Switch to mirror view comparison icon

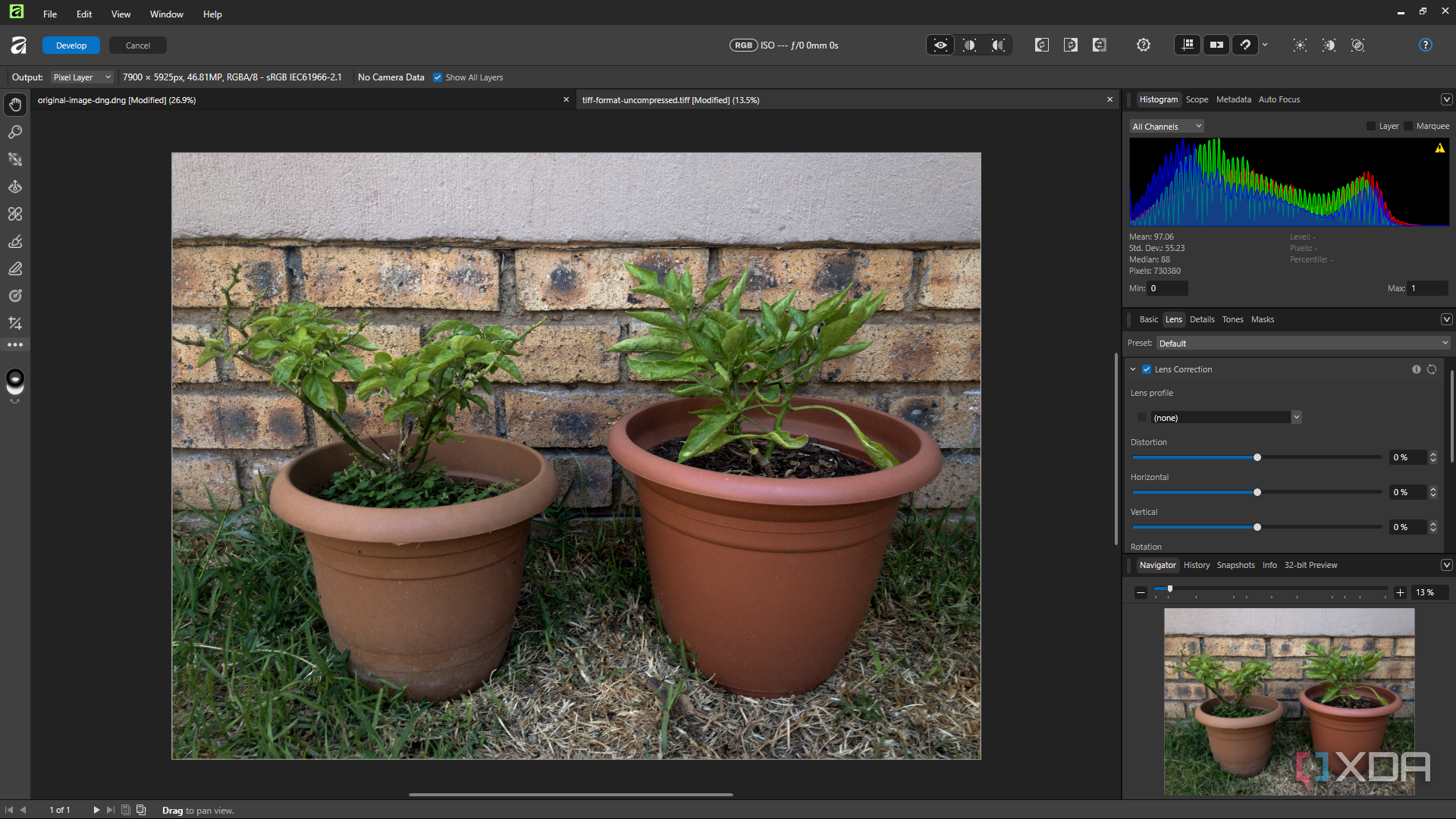(998, 45)
